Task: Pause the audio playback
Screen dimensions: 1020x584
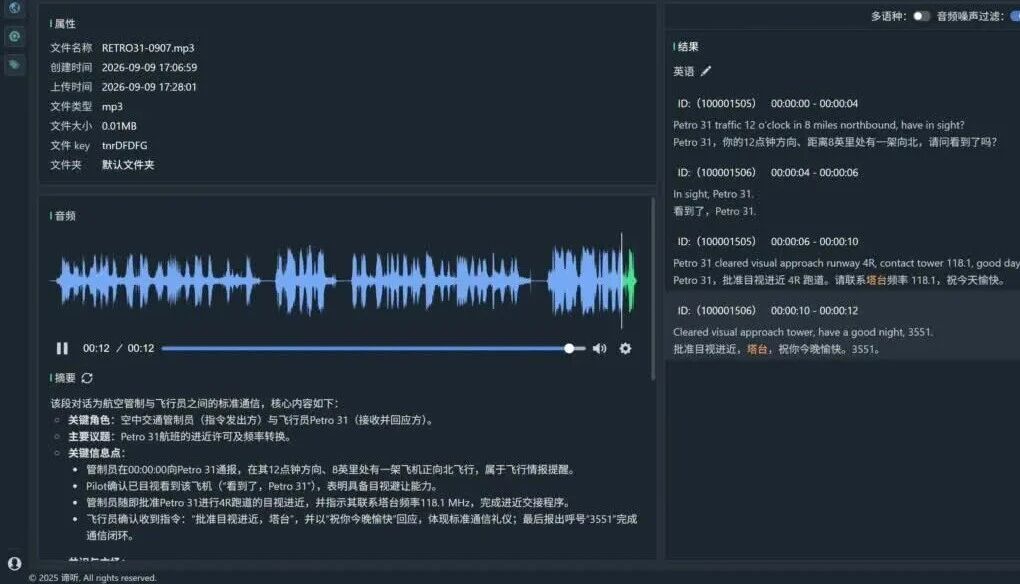Action: (62, 349)
